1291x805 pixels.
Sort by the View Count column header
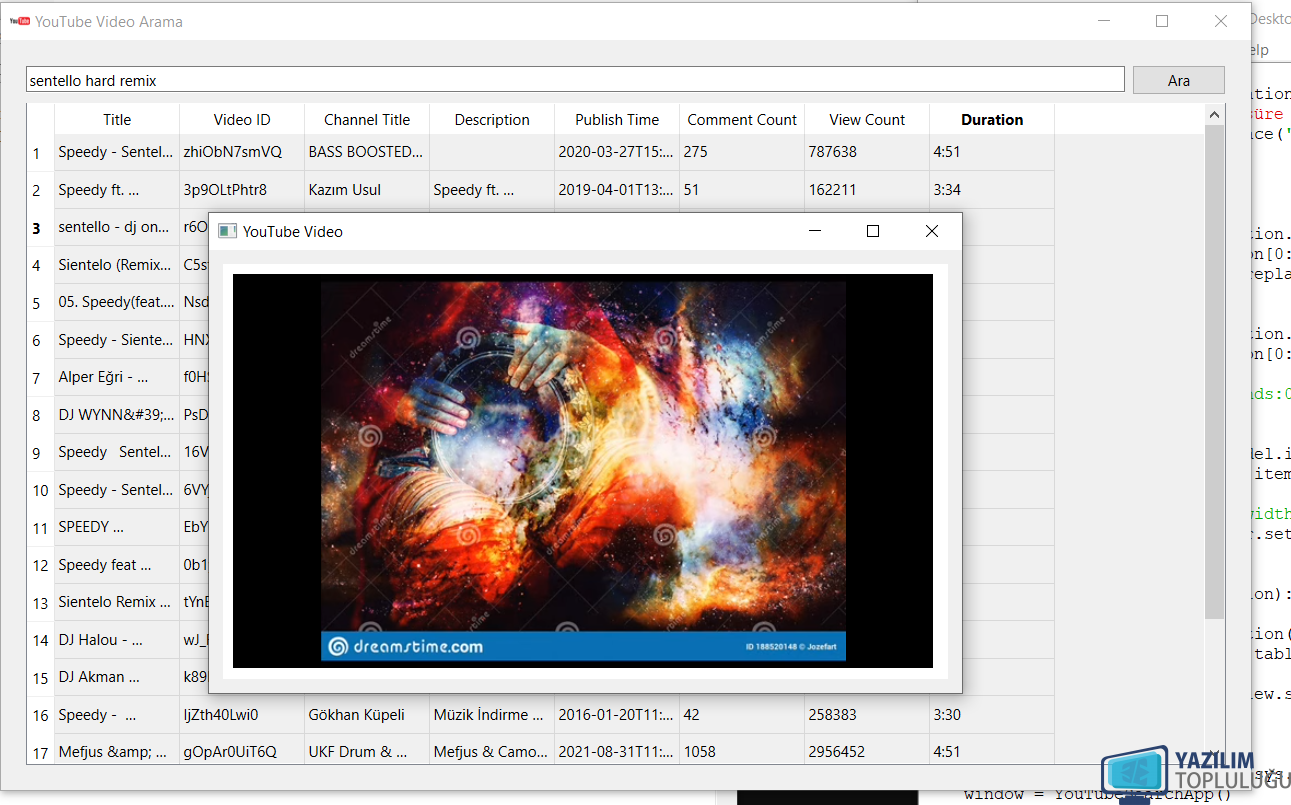(x=867, y=119)
